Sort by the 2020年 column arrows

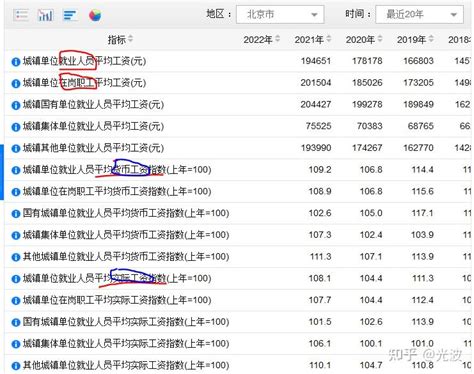point(380,39)
